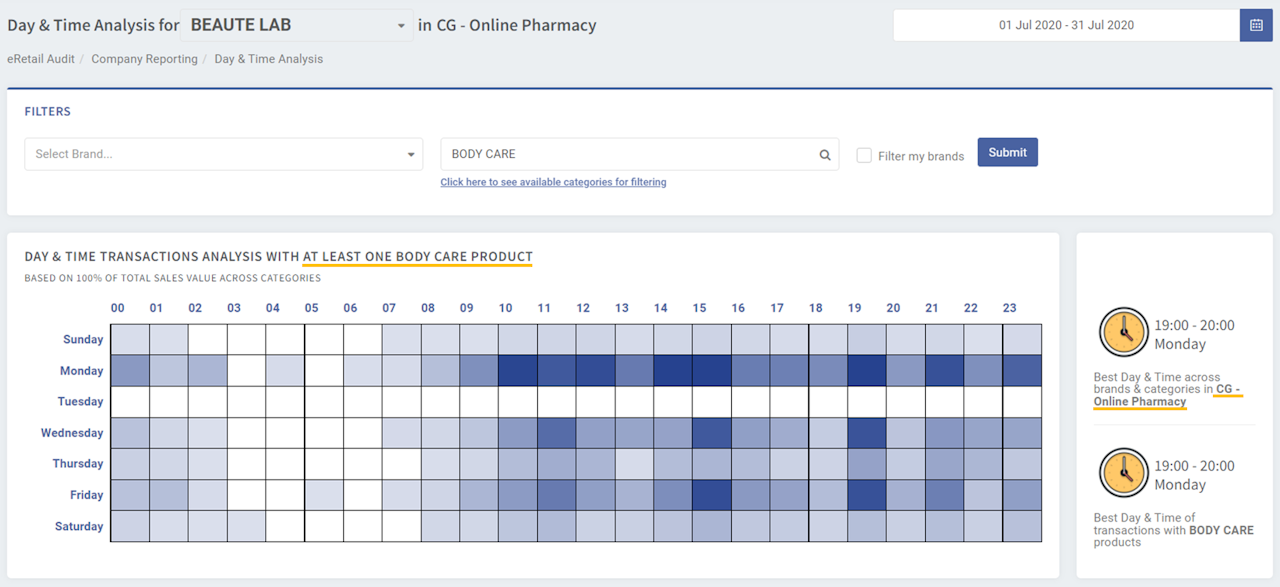Click the search magnifier in category field
The image size is (1280, 587).
[x=825, y=155]
